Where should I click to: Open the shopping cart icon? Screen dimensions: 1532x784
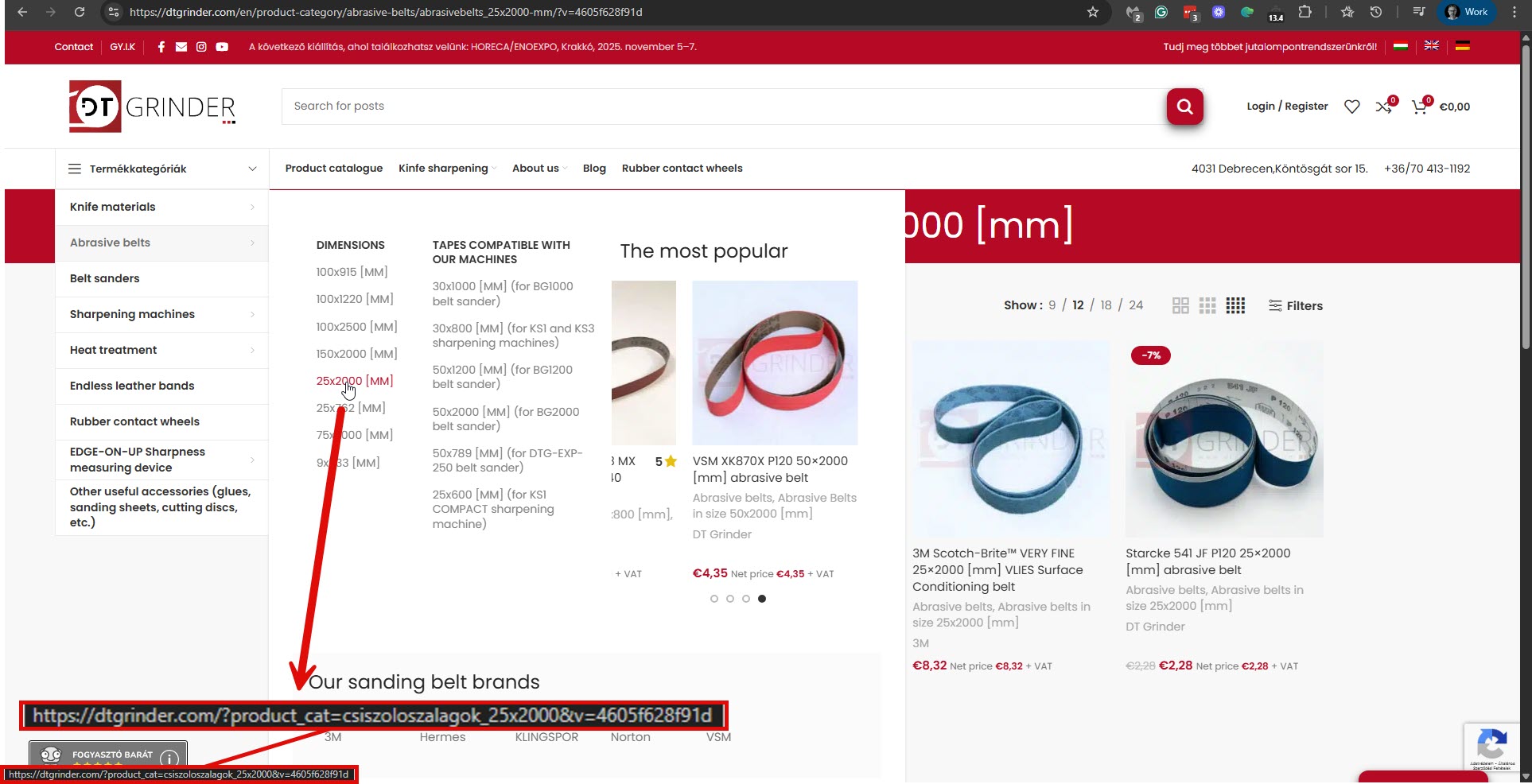[1419, 107]
